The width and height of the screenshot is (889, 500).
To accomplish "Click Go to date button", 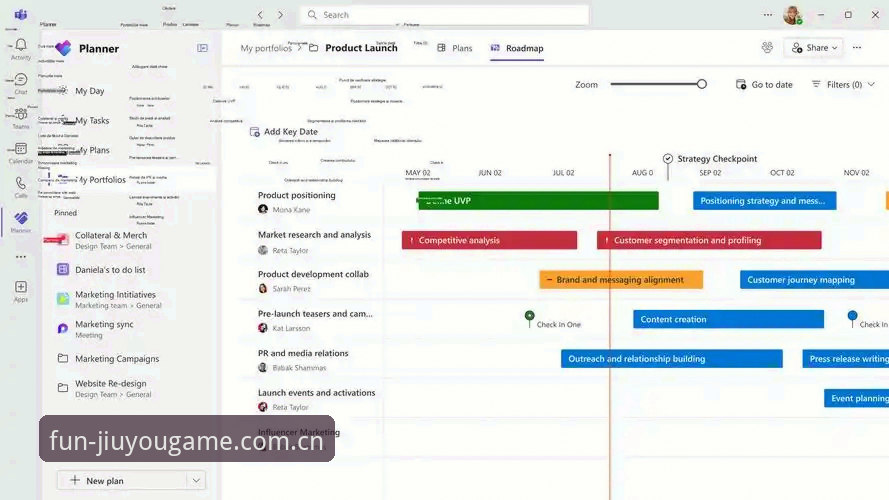I will pos(764,84).
